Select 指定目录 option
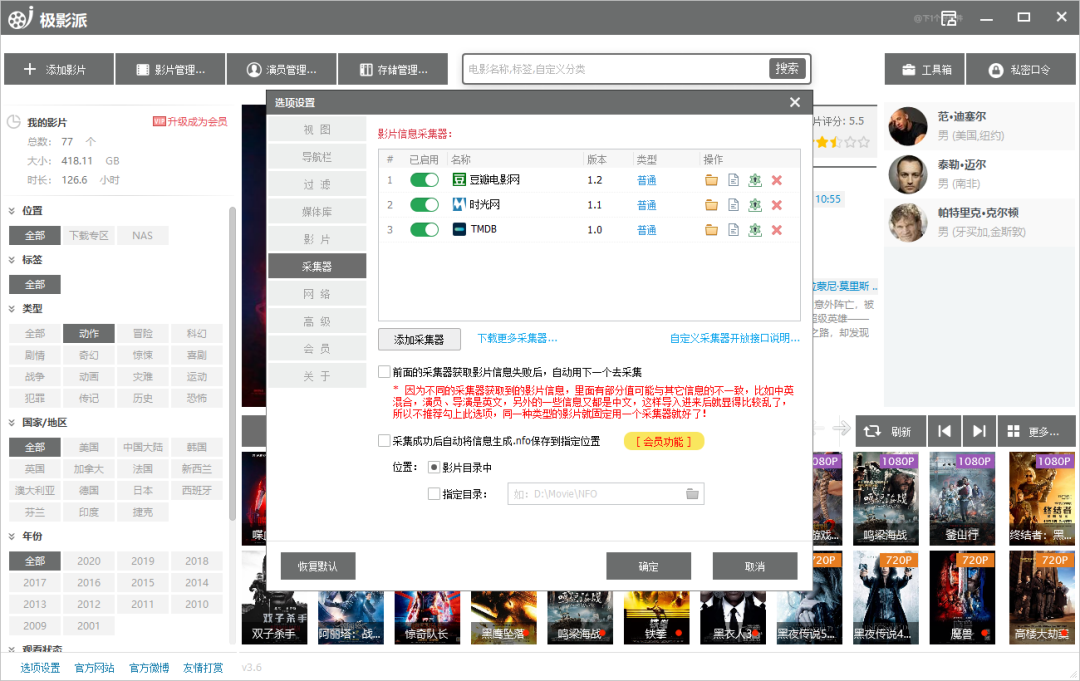The image size is (1080, 681). click(434, 494)
